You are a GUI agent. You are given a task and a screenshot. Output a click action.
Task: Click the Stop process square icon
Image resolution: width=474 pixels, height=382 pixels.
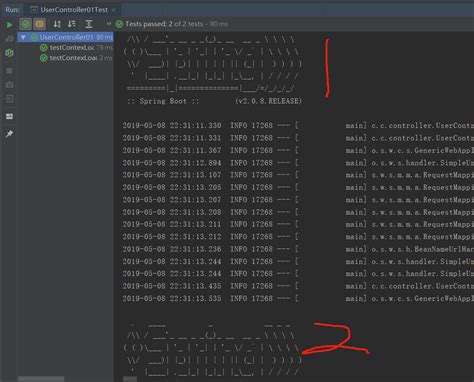tap(9, 71)
